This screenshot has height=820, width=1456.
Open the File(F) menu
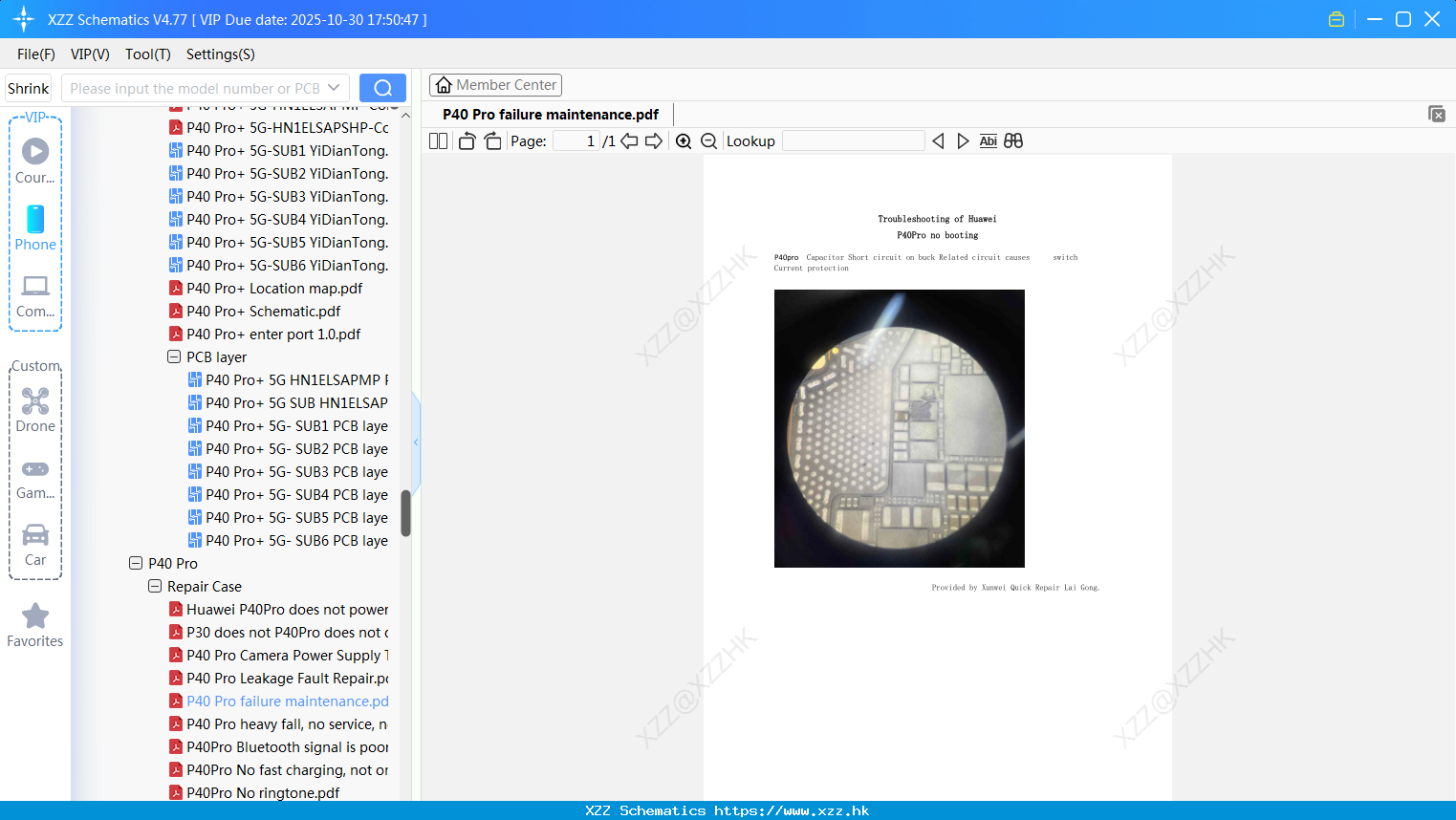pos(36,54)
